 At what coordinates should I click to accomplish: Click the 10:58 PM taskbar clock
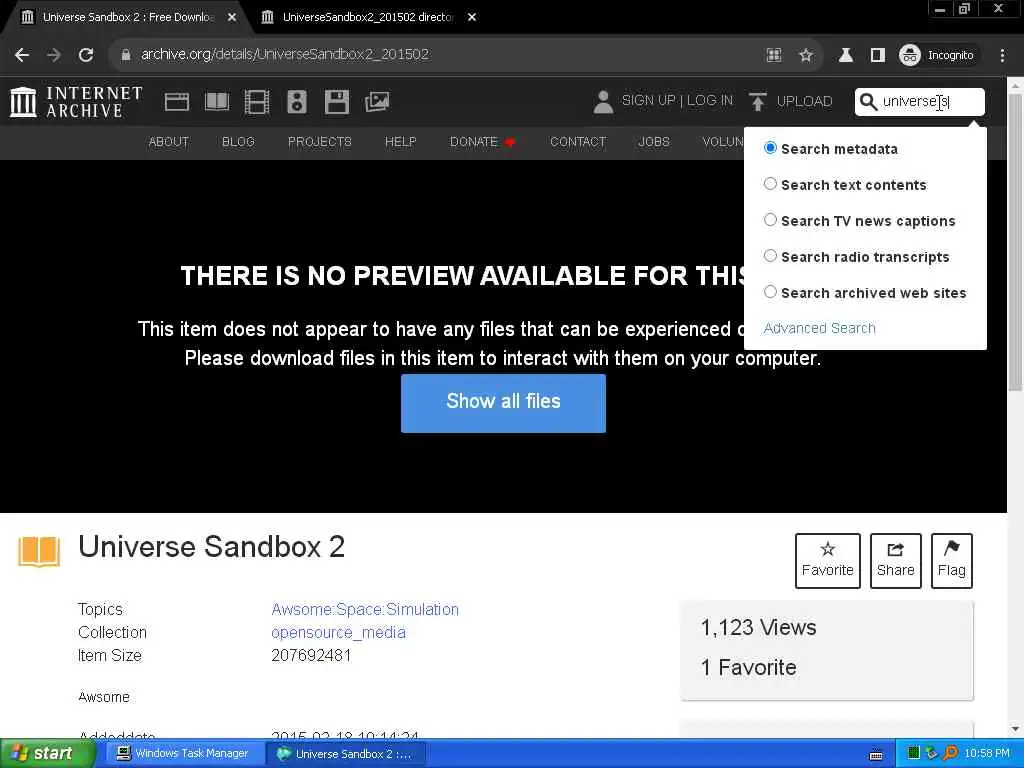click(x=987, y=754)
